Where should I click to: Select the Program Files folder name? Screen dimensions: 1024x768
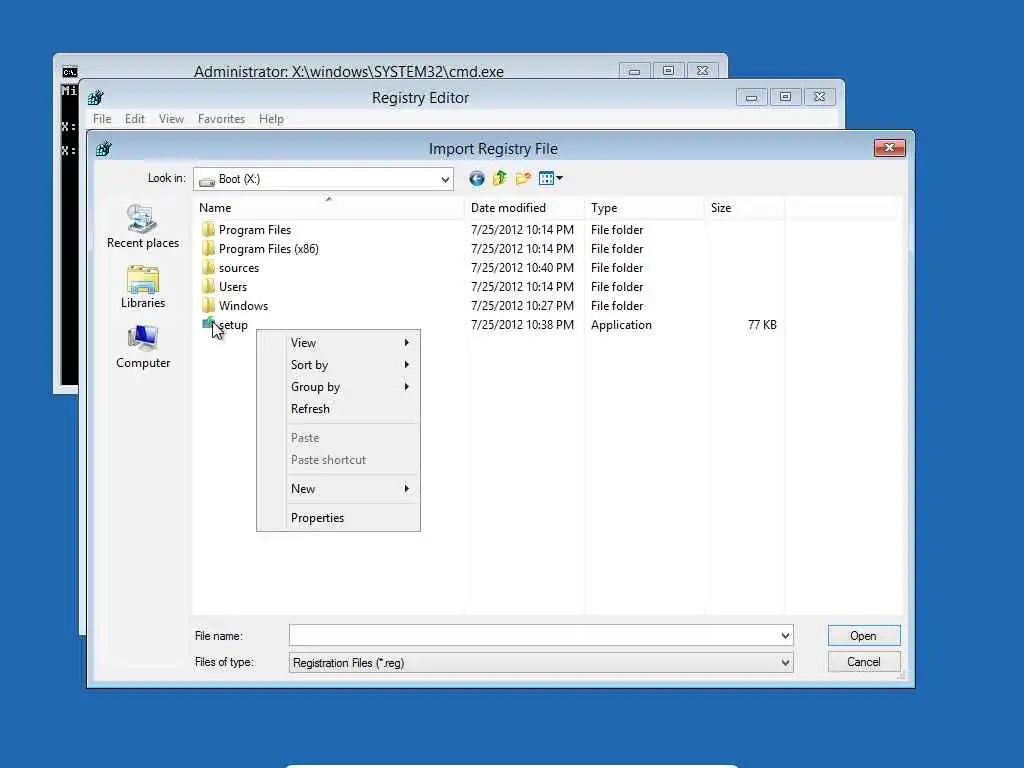click(x=255, y=230)
